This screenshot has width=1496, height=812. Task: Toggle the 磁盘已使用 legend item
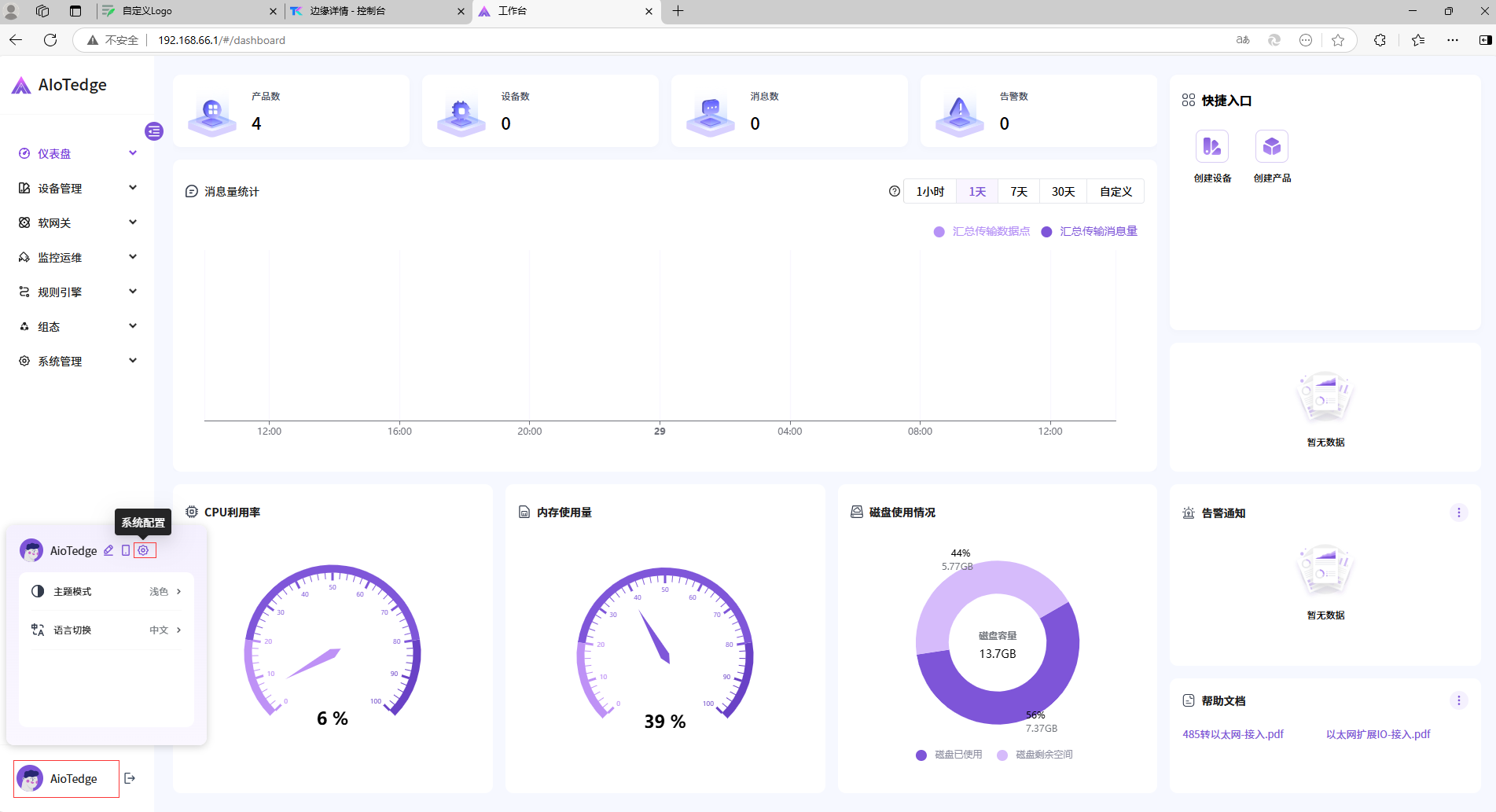950,755
